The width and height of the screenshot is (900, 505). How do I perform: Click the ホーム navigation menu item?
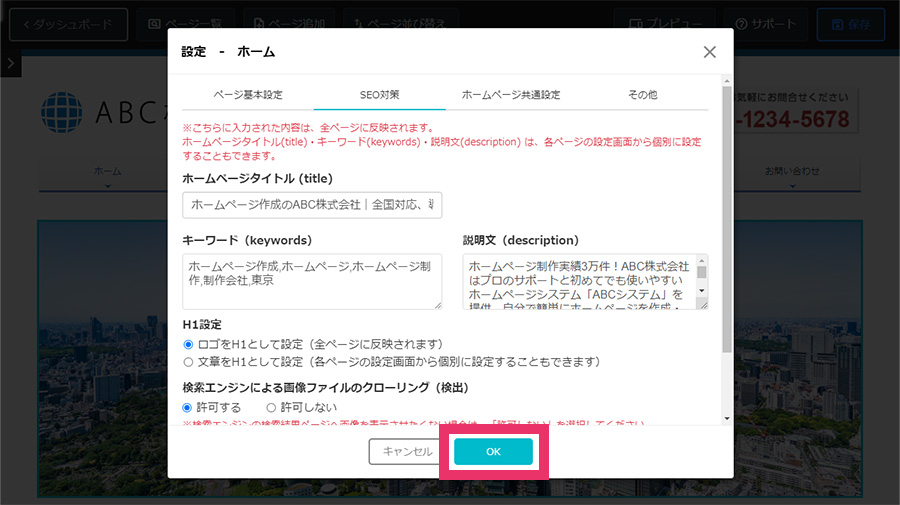[x=107, y=171]
